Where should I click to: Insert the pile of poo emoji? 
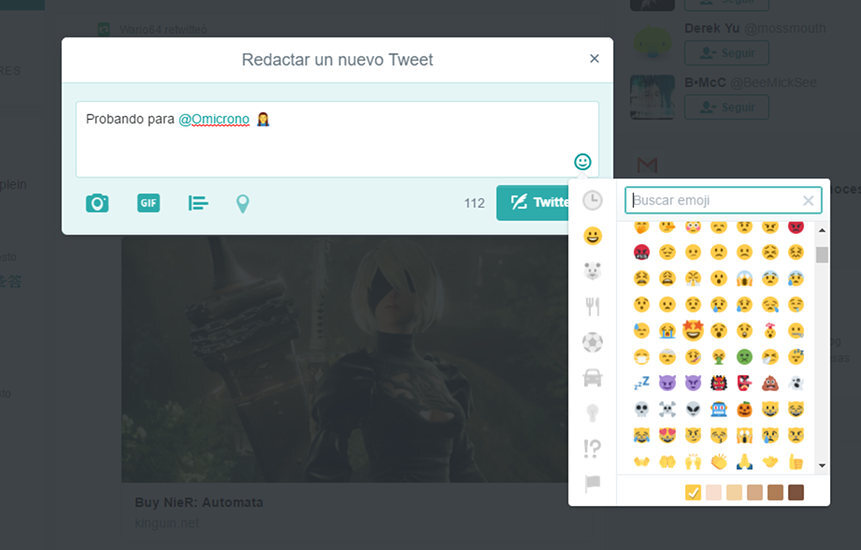pyautogui.click(x=770, y=383)
